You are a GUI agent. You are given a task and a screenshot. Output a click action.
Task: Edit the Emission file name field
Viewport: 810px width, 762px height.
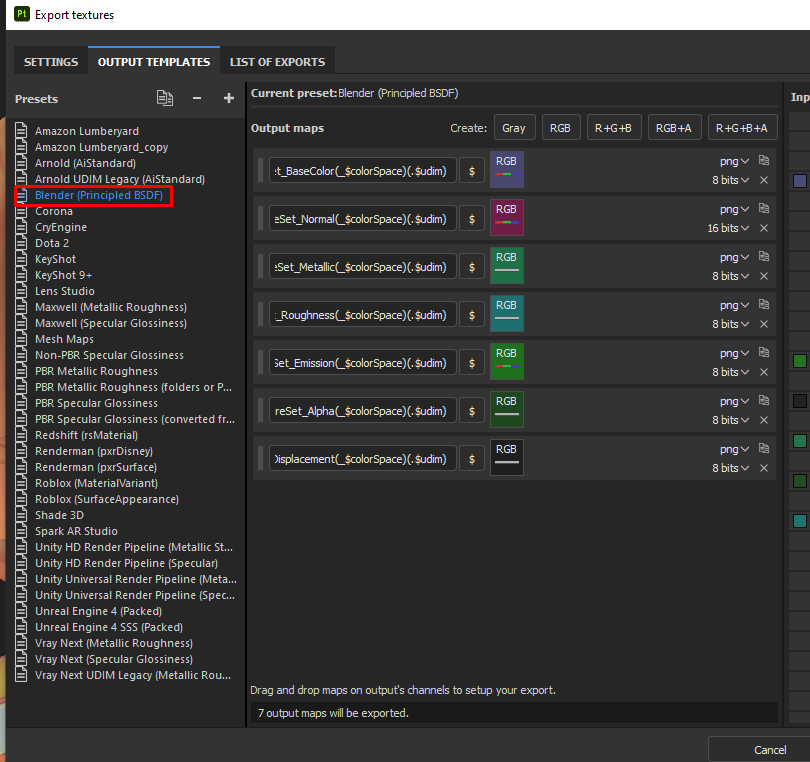[x=363, y=363]
